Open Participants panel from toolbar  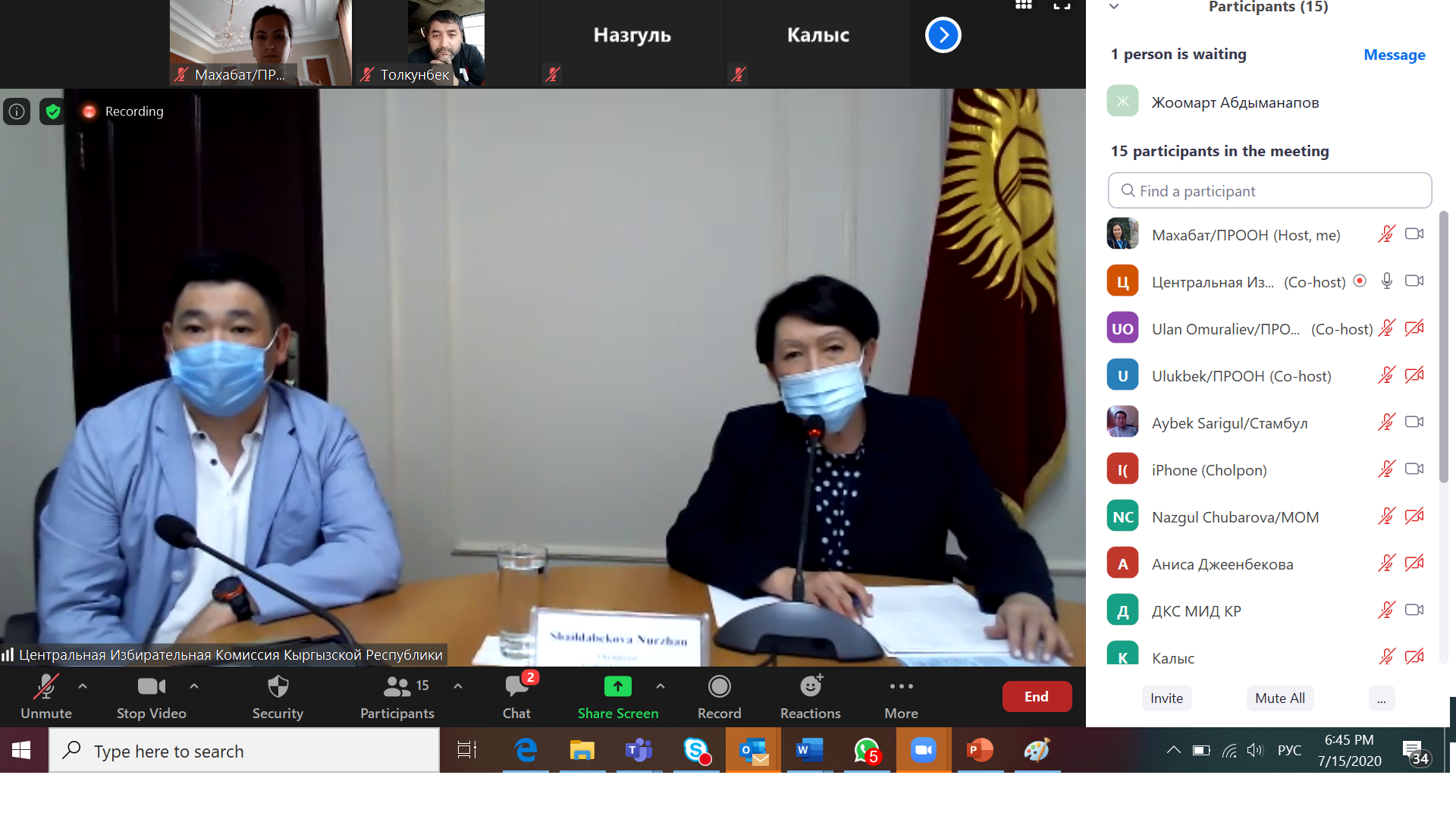pos(397,687)
